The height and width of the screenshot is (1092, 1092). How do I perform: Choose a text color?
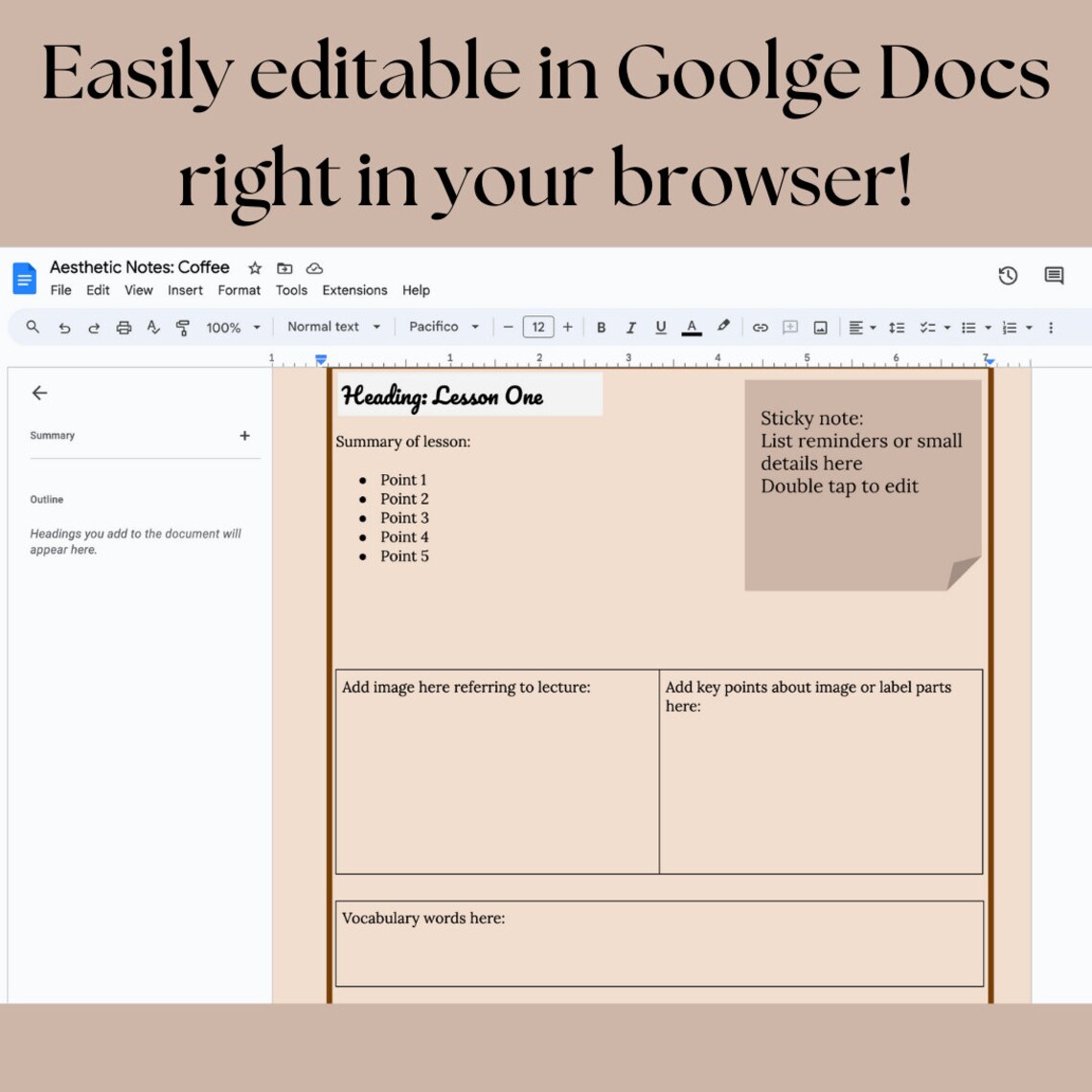pos(692,327)
